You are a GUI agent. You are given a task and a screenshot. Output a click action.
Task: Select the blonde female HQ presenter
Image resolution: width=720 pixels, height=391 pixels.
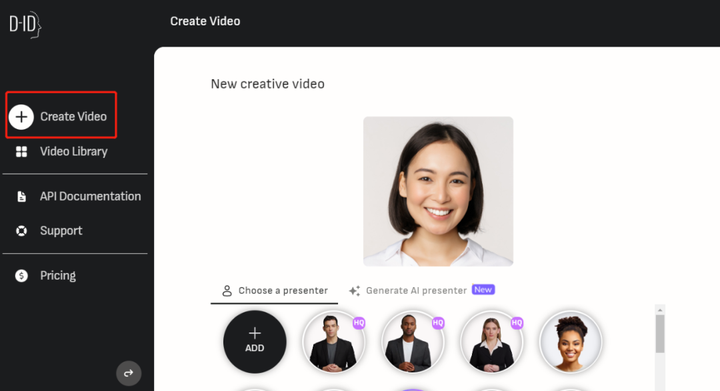pos(492,341)
